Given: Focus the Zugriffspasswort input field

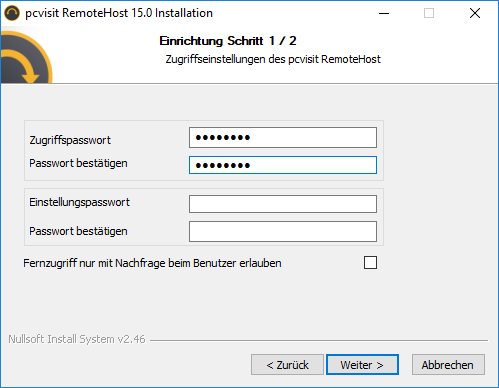Looking at the screenshot, I should [x=283, y=137].
